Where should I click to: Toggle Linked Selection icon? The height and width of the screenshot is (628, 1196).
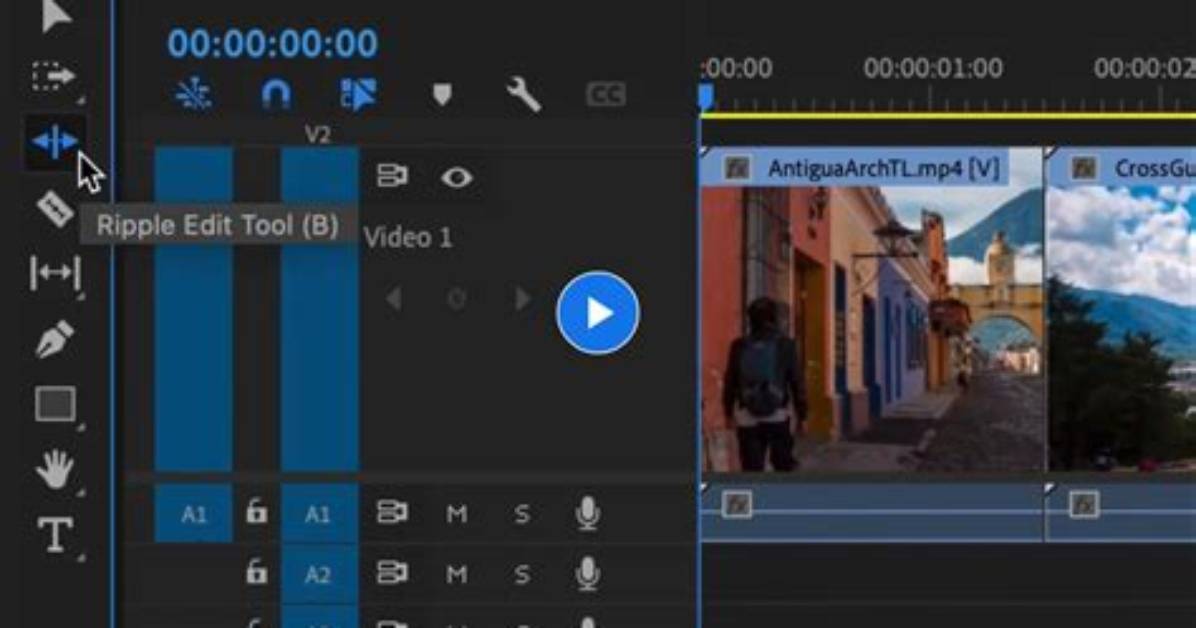click(x=358, y=95)
